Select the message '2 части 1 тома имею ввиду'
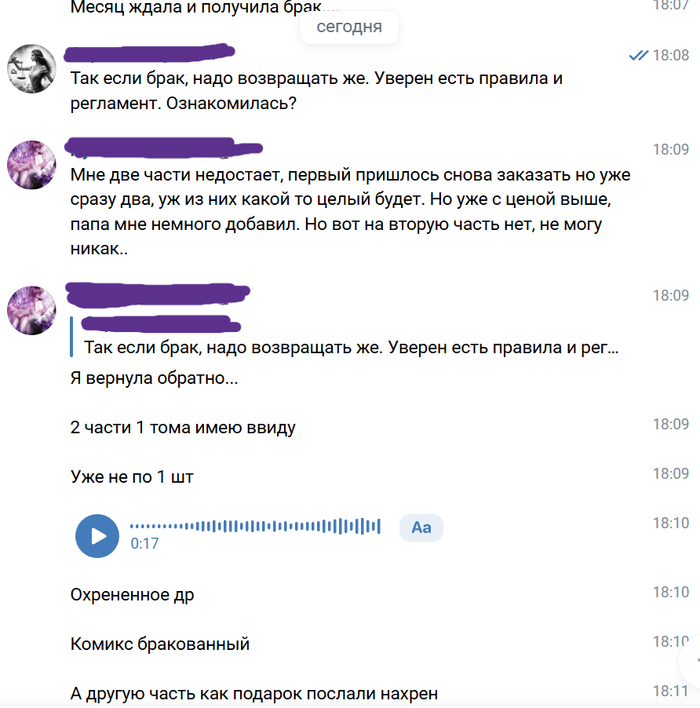Viewport: 700px width, 708px height. [x=183, y=427]
